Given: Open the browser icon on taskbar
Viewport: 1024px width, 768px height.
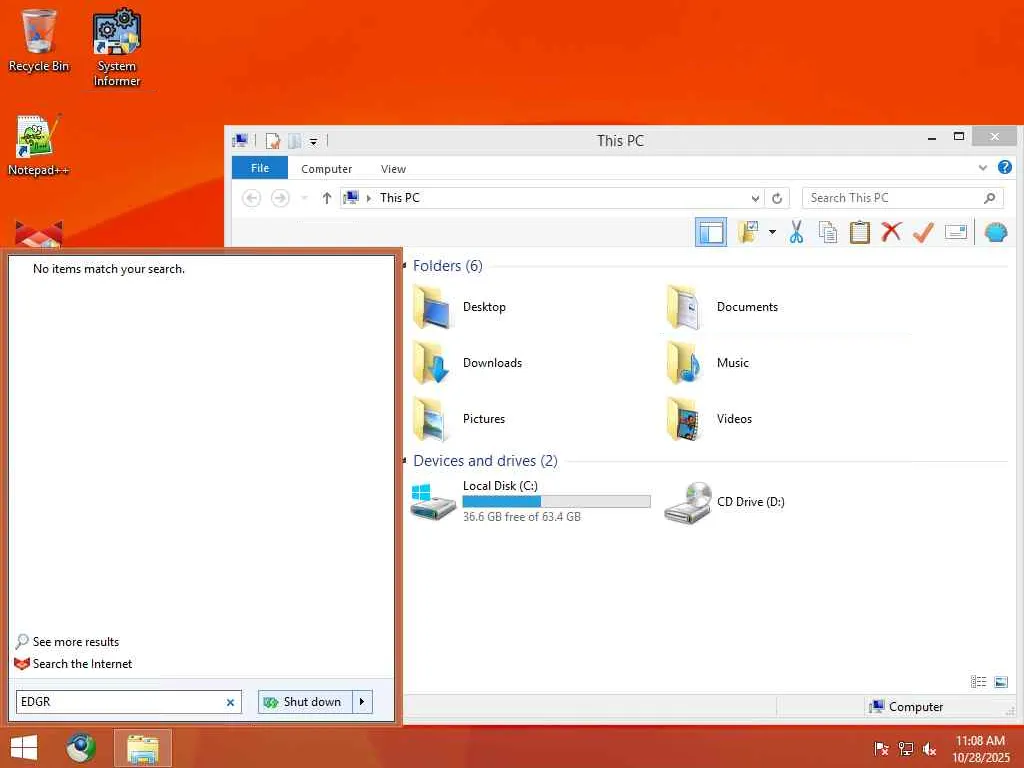Looking at the screenshot, I should pos(81,748).
